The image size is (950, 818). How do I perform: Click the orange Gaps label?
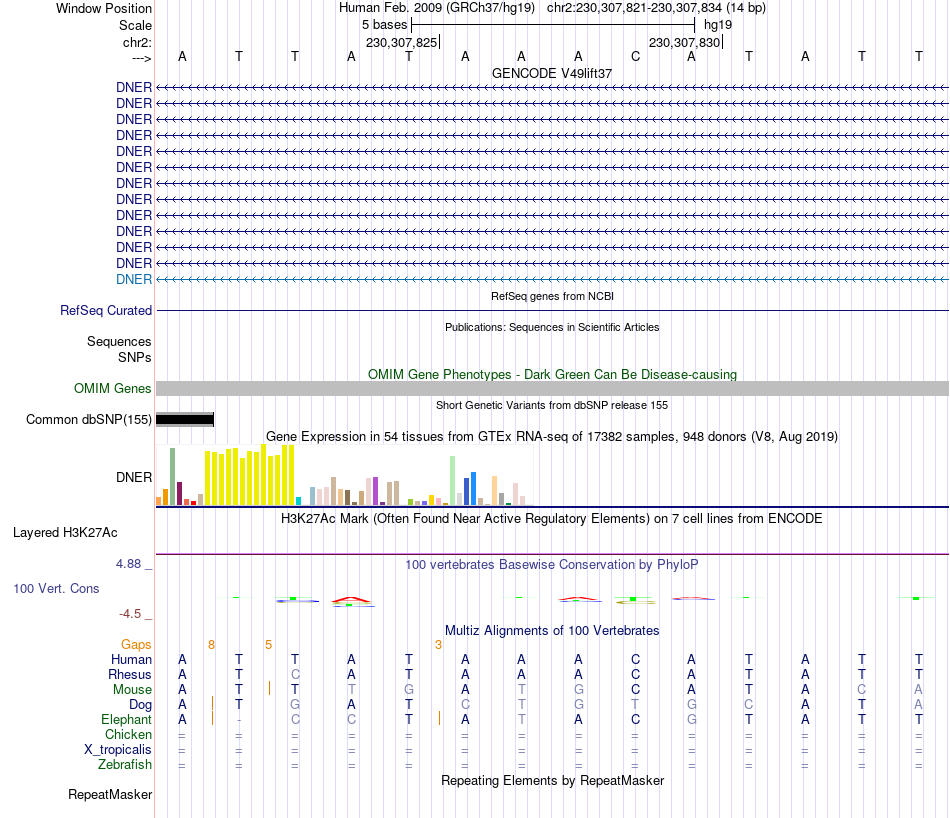click(x=136, y=644)
